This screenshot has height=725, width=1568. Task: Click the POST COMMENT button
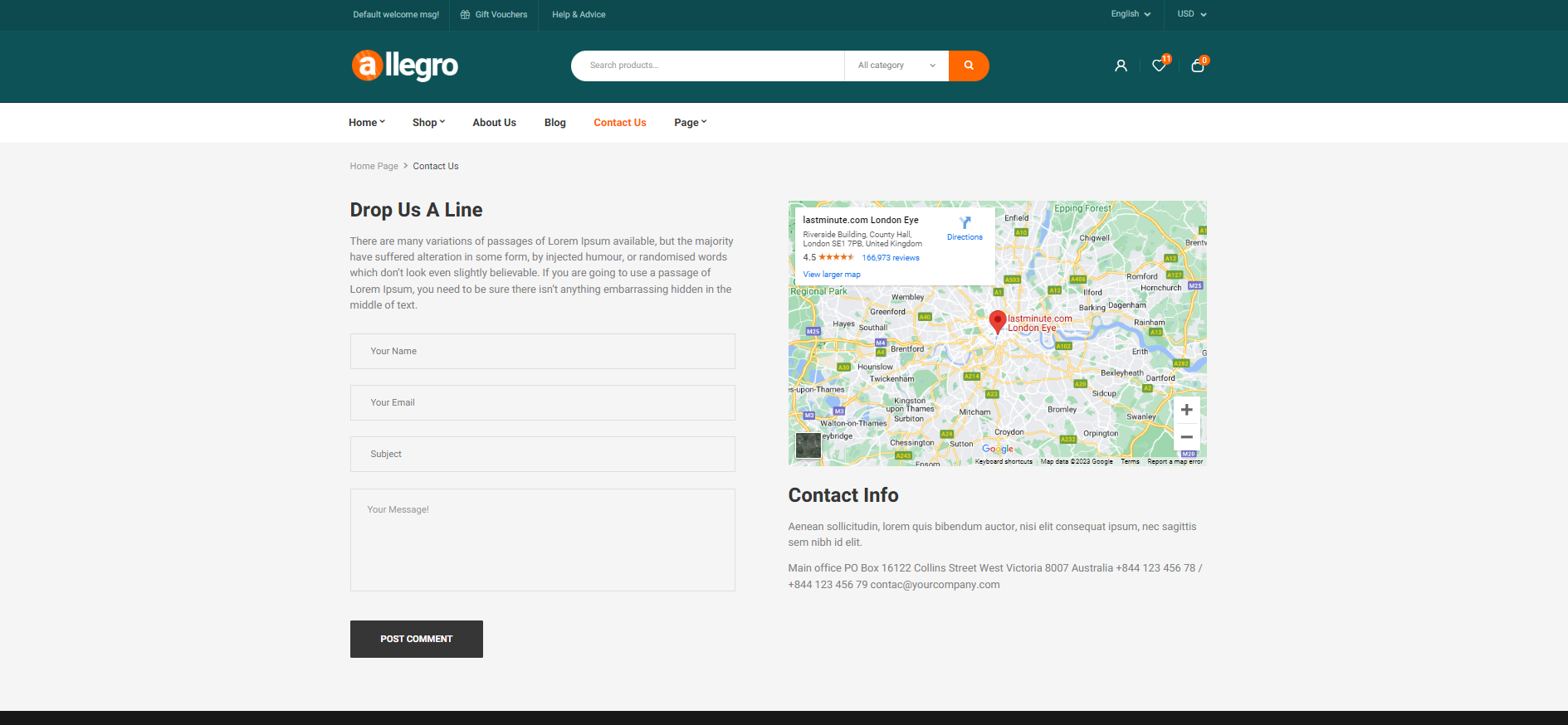click(x=417, y=639)
